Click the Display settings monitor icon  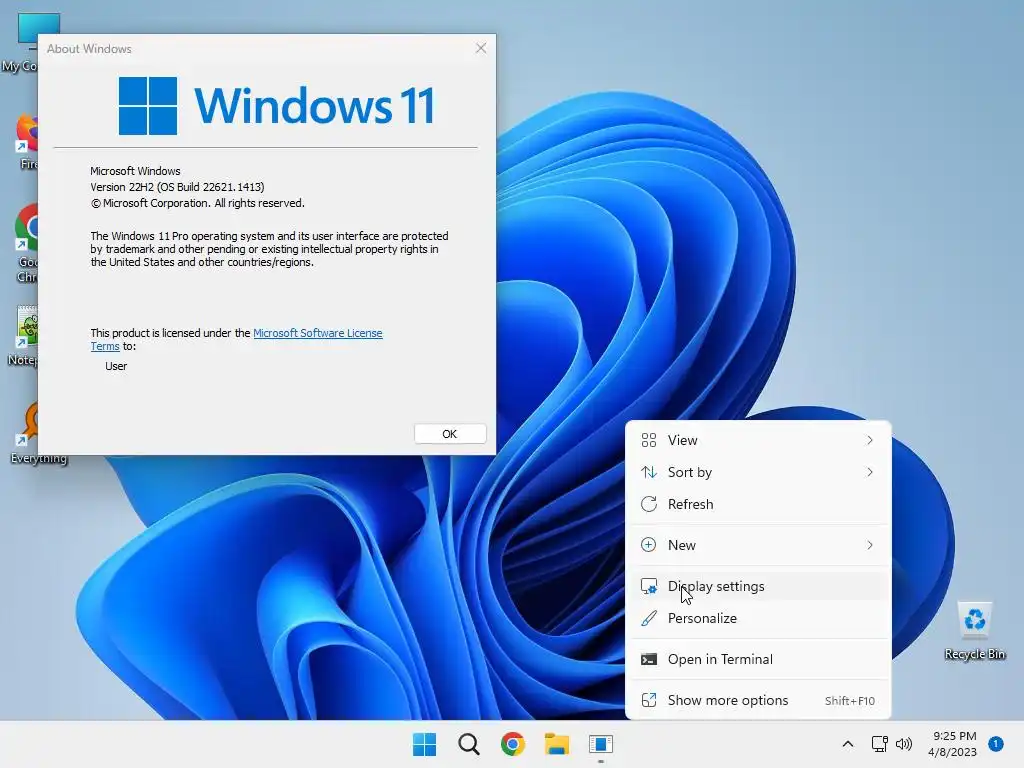pos(648,586)
